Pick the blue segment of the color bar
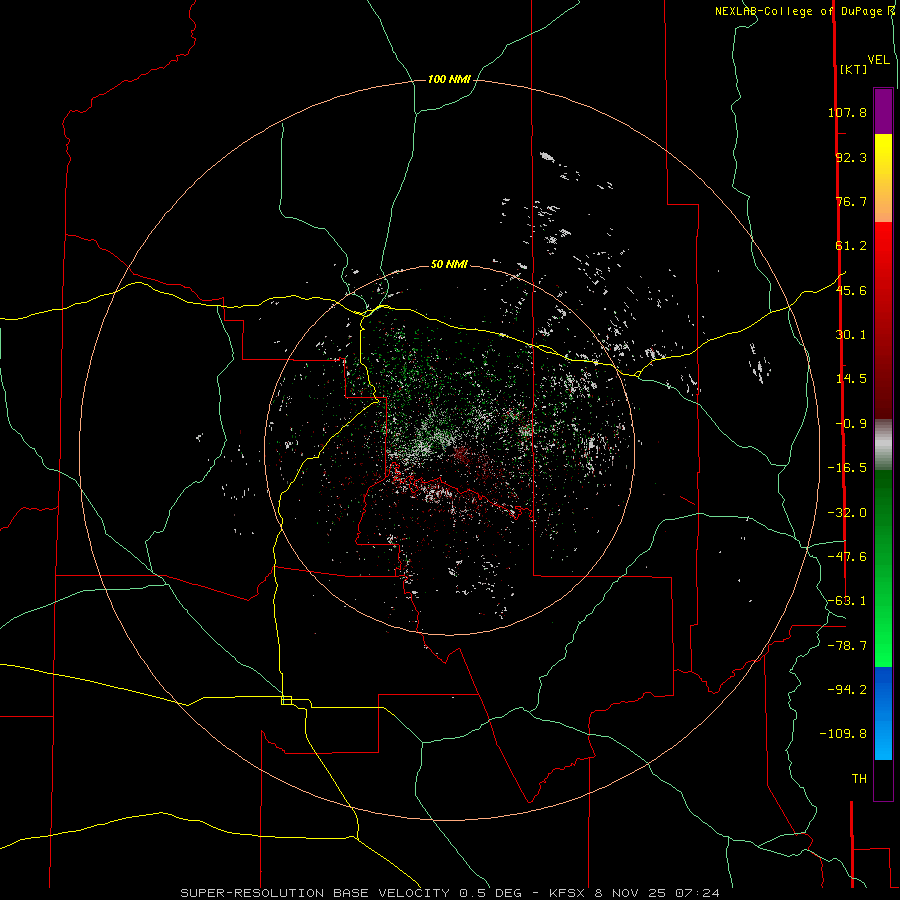This screenshot has width=900, height=900. 883,713
